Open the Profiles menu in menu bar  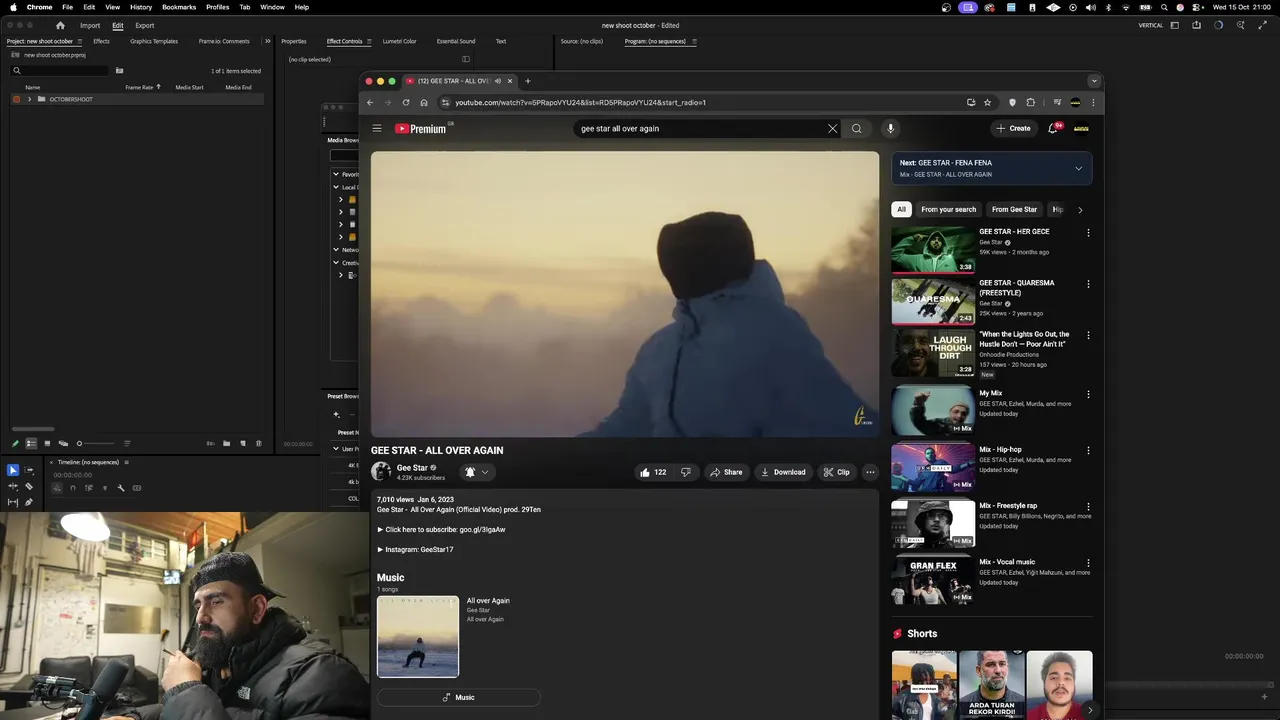[x=217, y=7]
